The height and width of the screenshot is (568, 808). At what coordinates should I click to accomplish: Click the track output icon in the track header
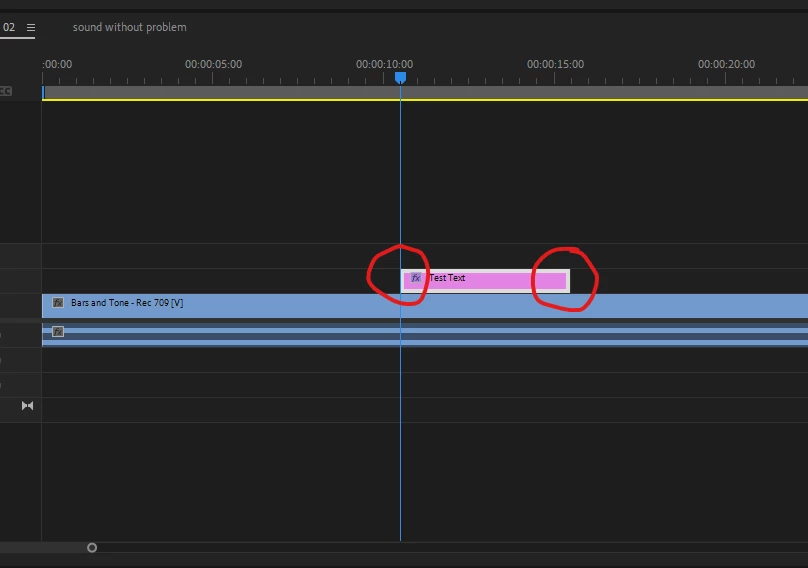click(27, 406)
